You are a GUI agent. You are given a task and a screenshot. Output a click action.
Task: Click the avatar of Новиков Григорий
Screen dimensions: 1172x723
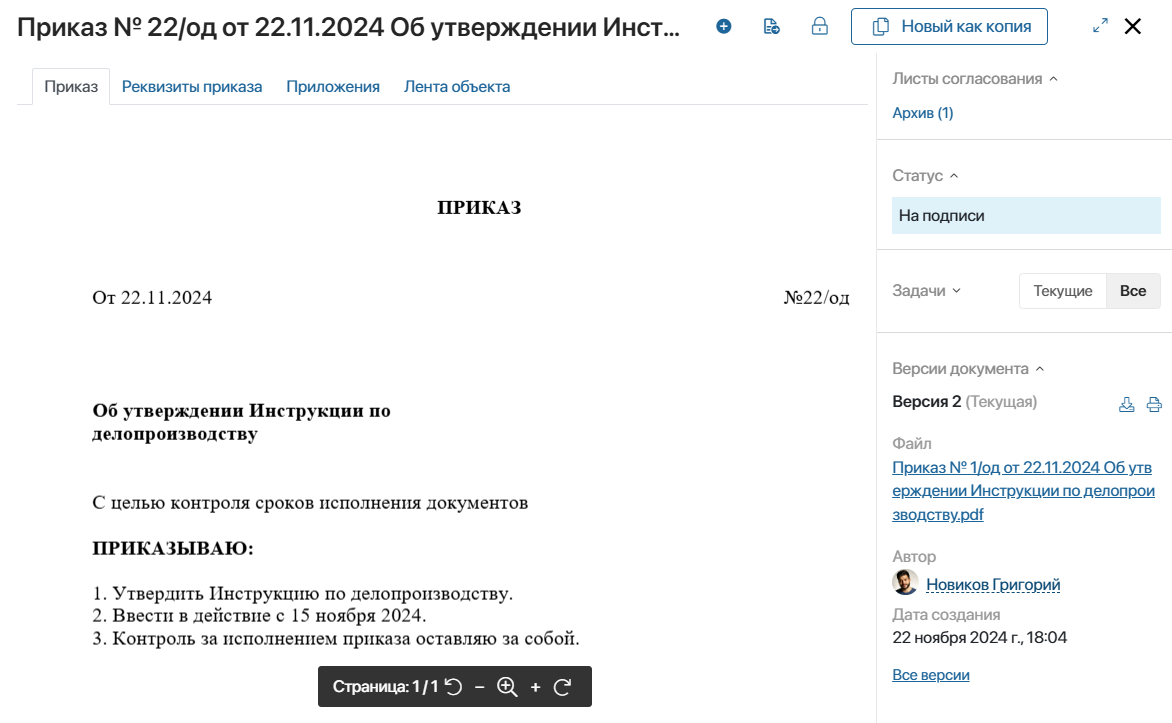[905, 582]
